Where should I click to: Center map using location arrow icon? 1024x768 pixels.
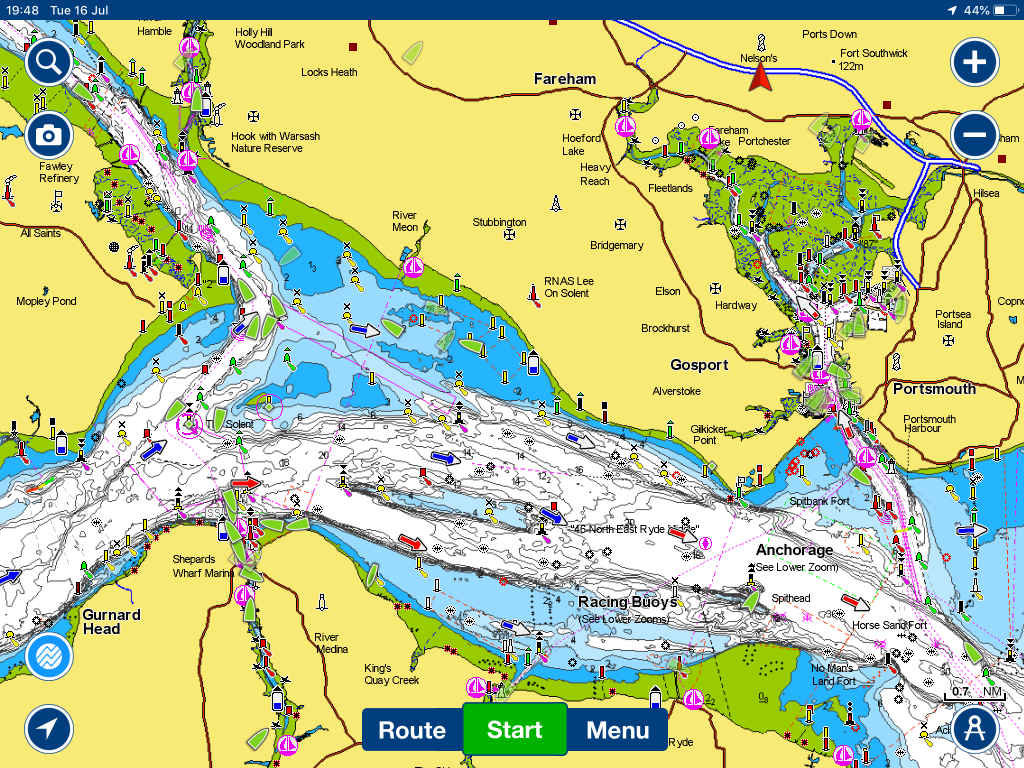click(48, 729)
